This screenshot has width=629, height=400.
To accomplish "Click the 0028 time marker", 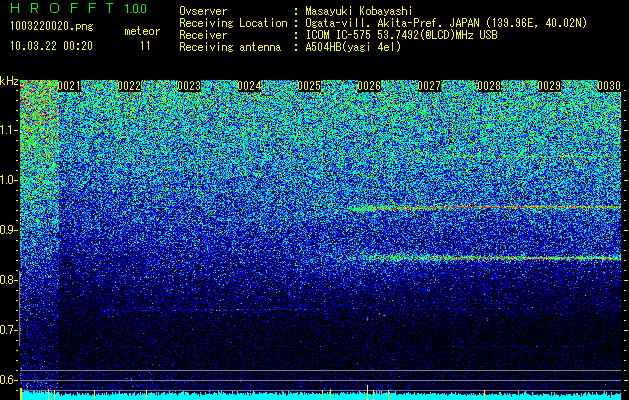I will click(489, 86).
